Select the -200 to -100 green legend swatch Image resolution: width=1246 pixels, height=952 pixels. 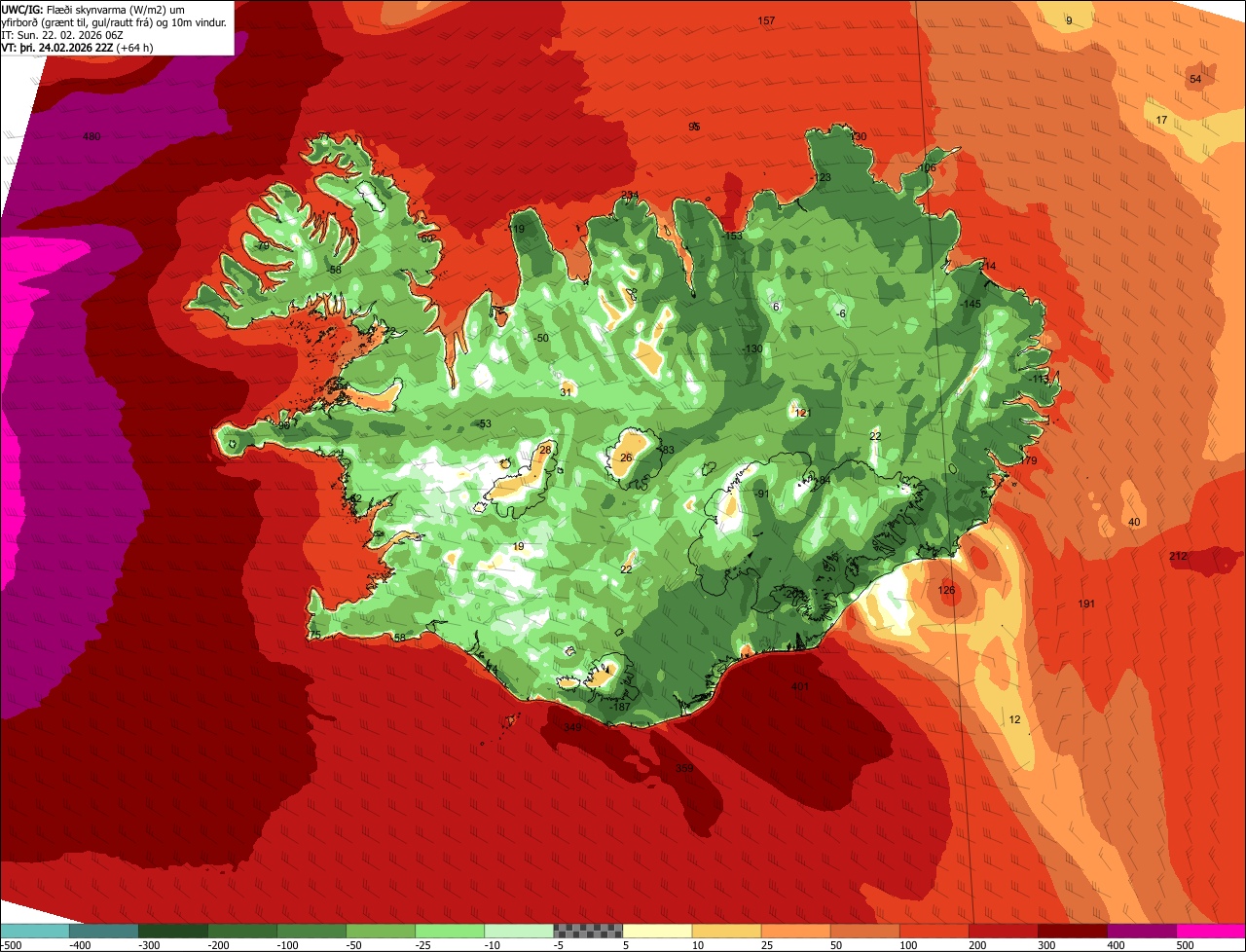[242, 931]
